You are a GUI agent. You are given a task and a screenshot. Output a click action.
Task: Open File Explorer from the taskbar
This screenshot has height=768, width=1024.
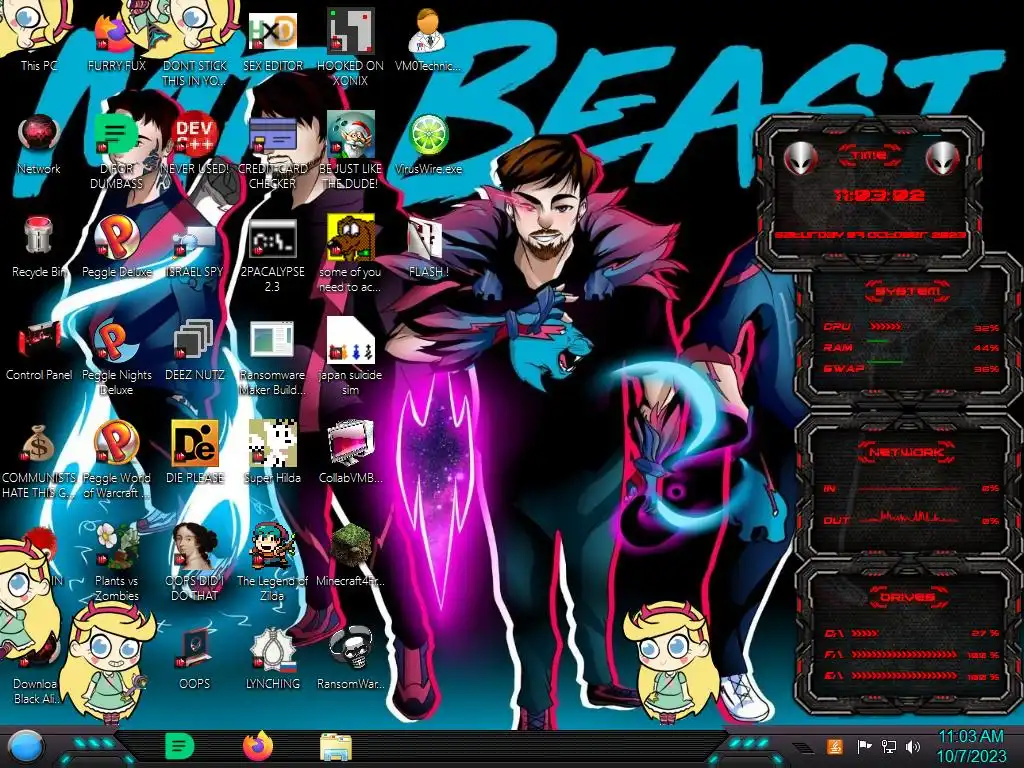click(336, 747)
